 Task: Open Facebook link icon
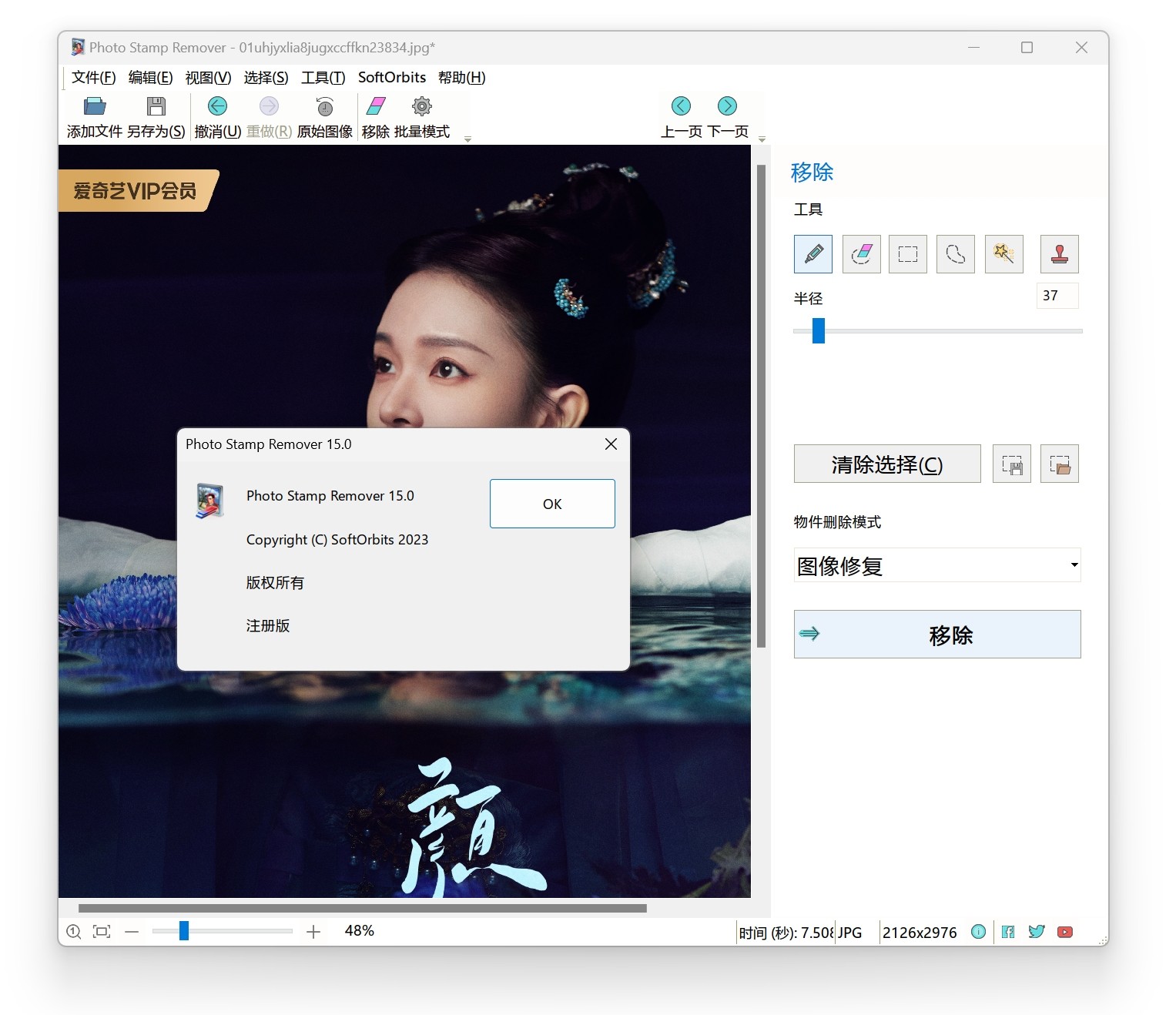[1008, 932]
